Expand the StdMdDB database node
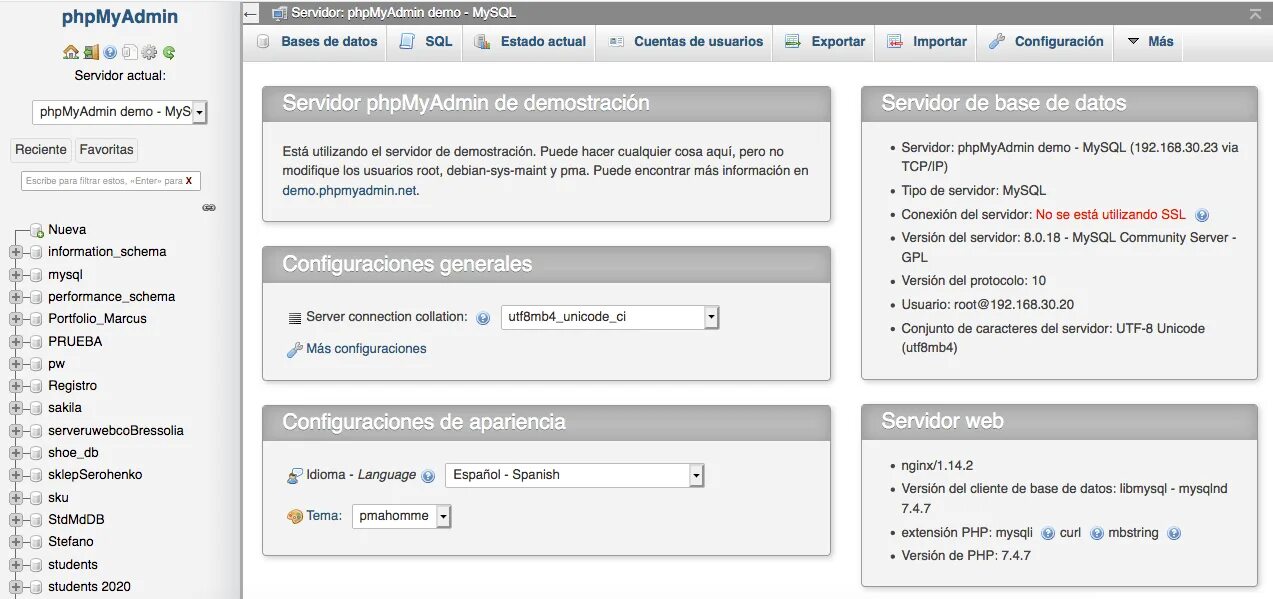Viewport: 1273px width, 599px height. pos(15,520)
